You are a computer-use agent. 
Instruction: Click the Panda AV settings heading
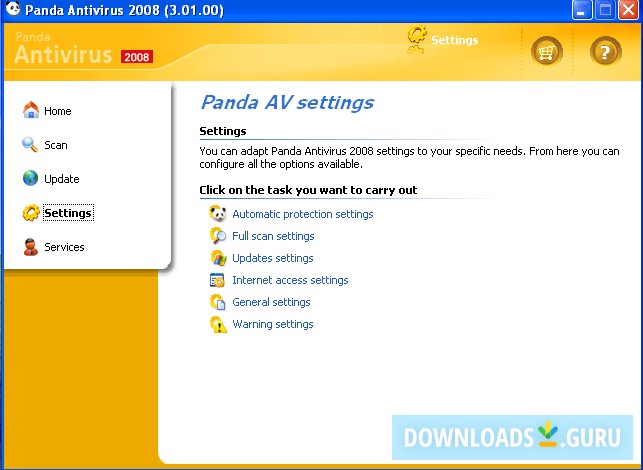pos(287,103)
